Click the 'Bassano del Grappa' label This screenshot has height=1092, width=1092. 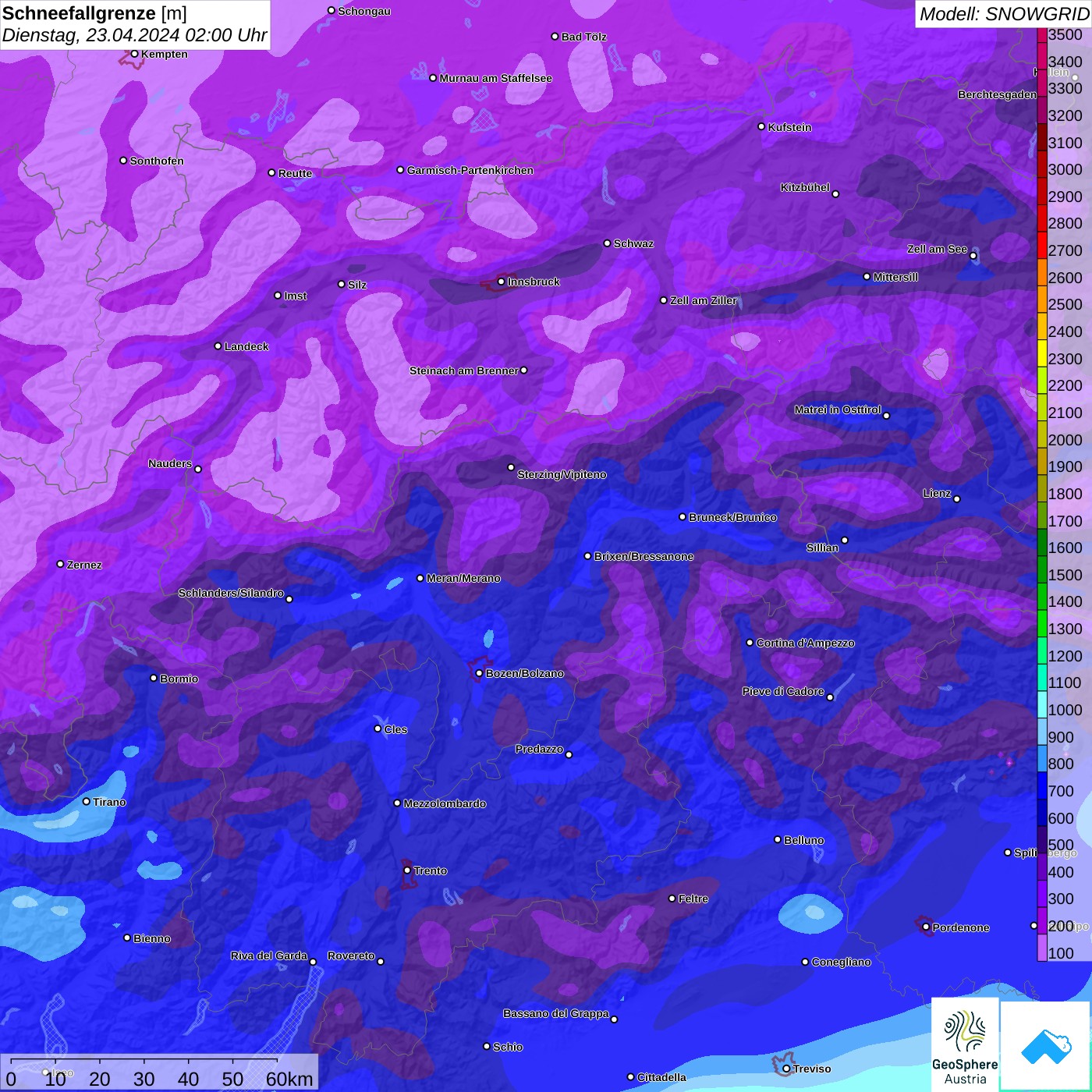click(556, 1013)
